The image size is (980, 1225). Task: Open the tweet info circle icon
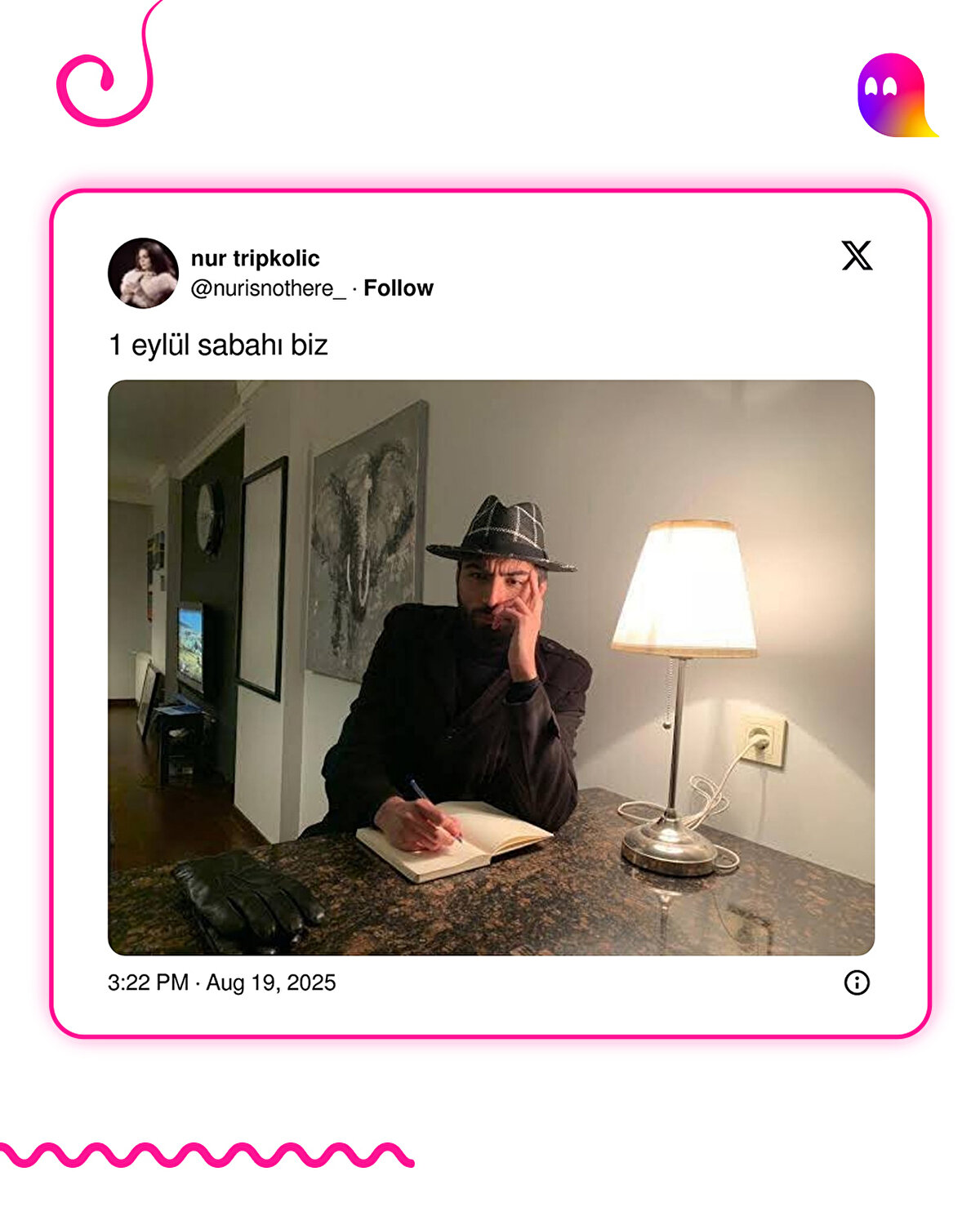[857, 982]
